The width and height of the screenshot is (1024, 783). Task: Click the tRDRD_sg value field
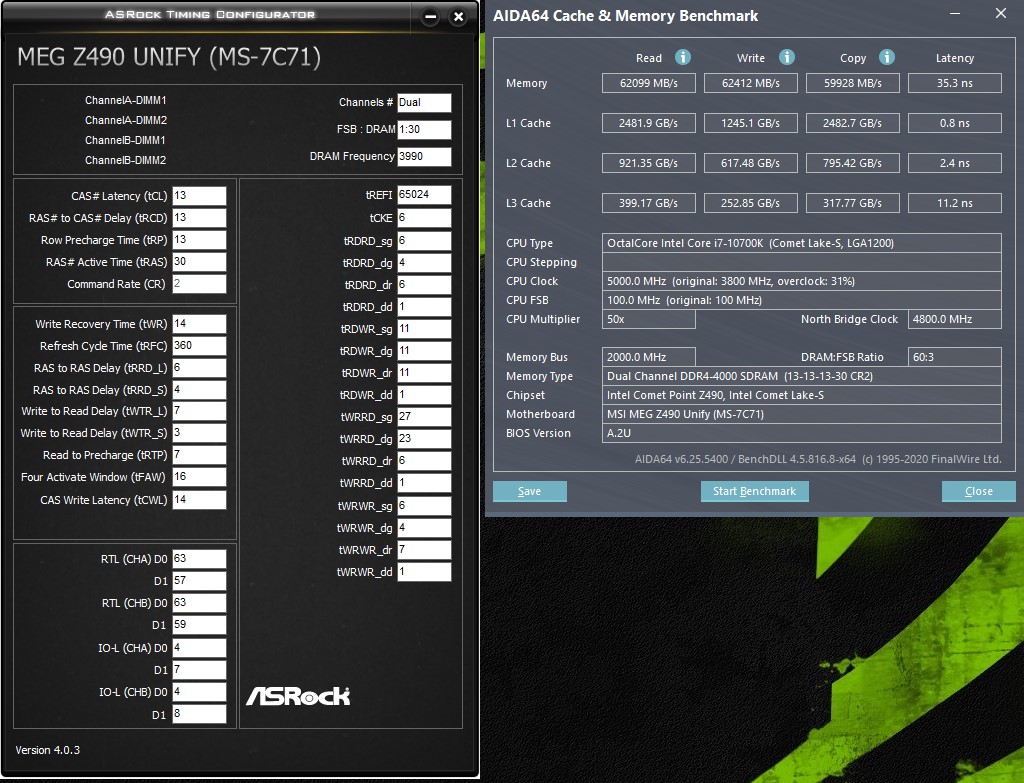[x=424, y=241]
